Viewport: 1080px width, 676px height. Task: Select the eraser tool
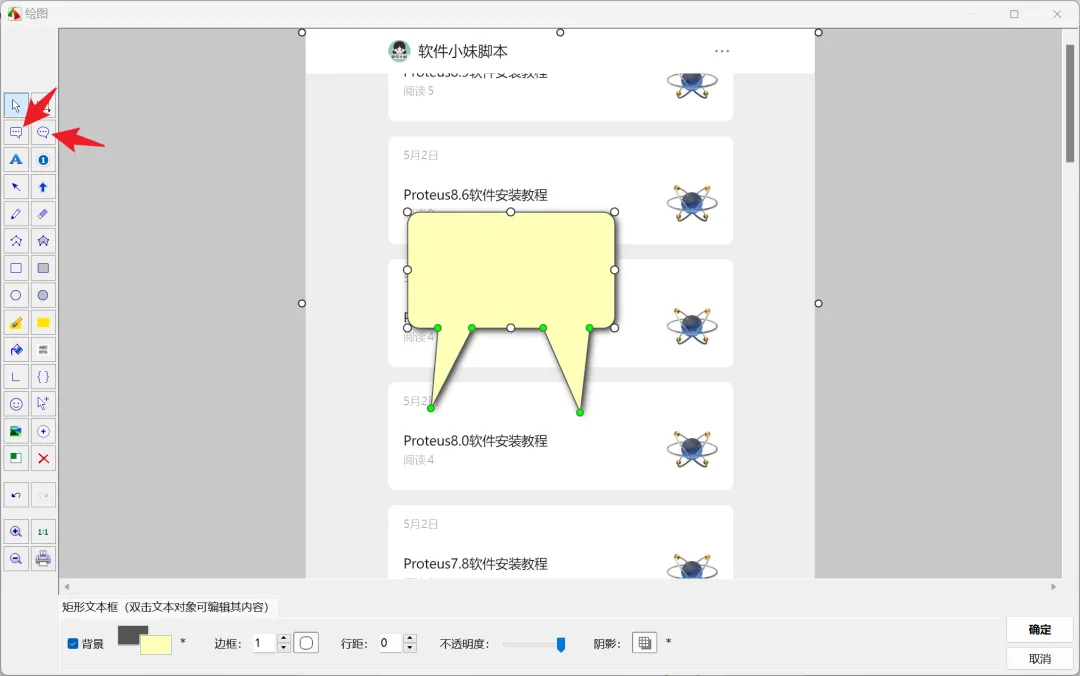click(x=43, y=214)
